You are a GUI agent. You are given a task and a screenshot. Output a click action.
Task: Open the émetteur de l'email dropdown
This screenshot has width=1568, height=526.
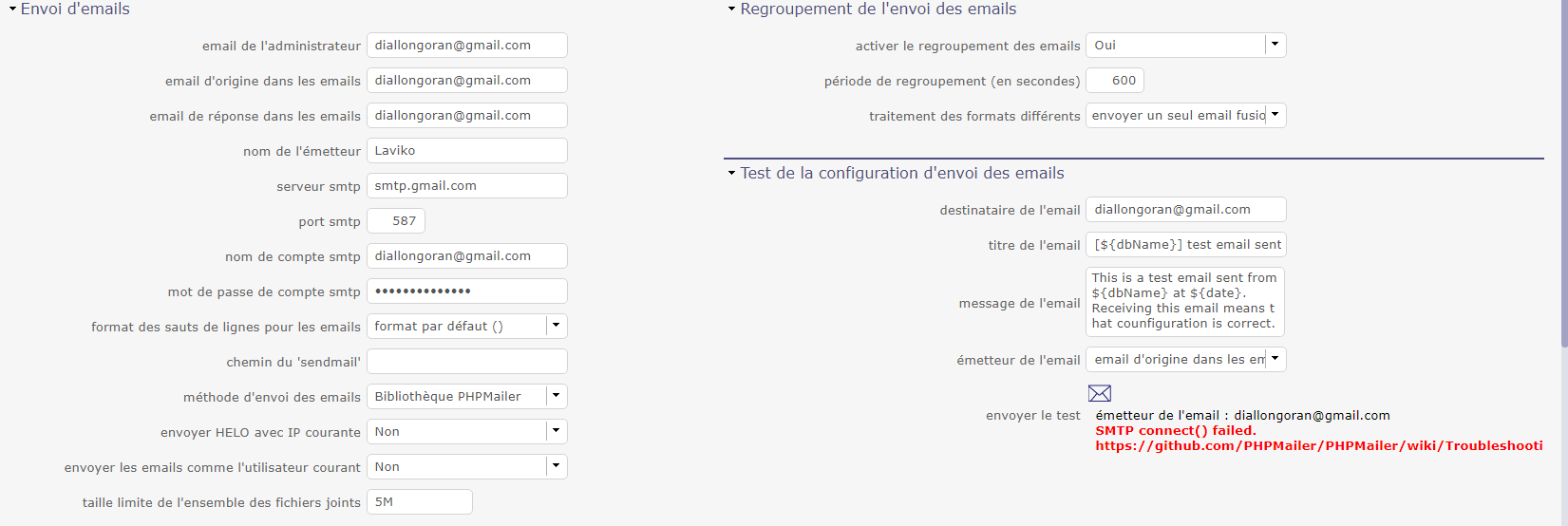pyautogui.click(x=1275, y=359)
